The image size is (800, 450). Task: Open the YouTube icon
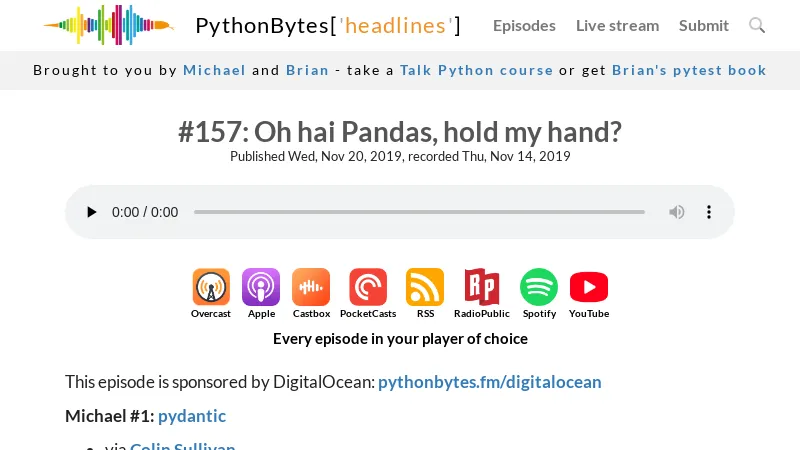coord(589,287)
